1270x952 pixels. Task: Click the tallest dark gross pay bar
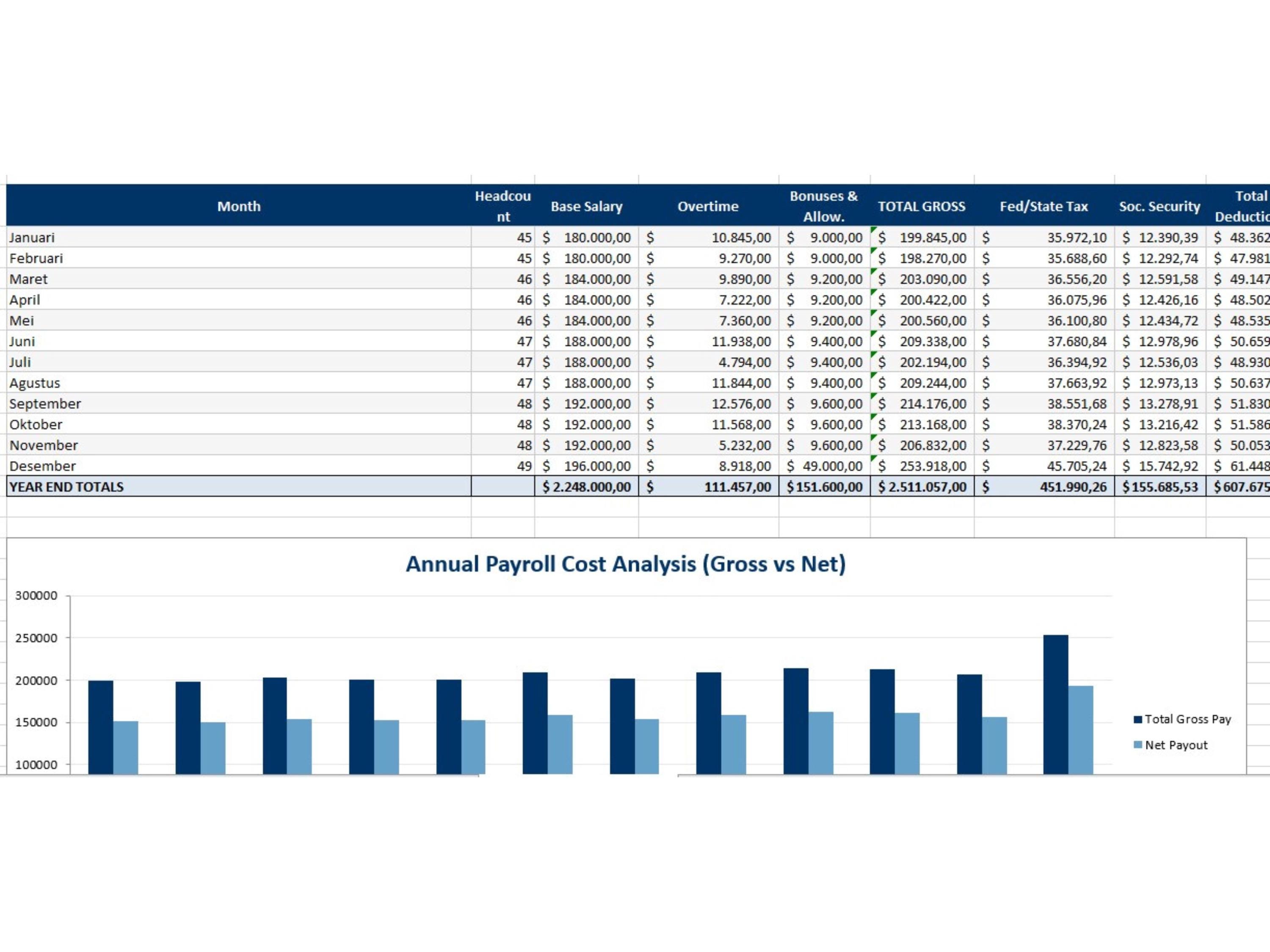[x=1056, y=704]
